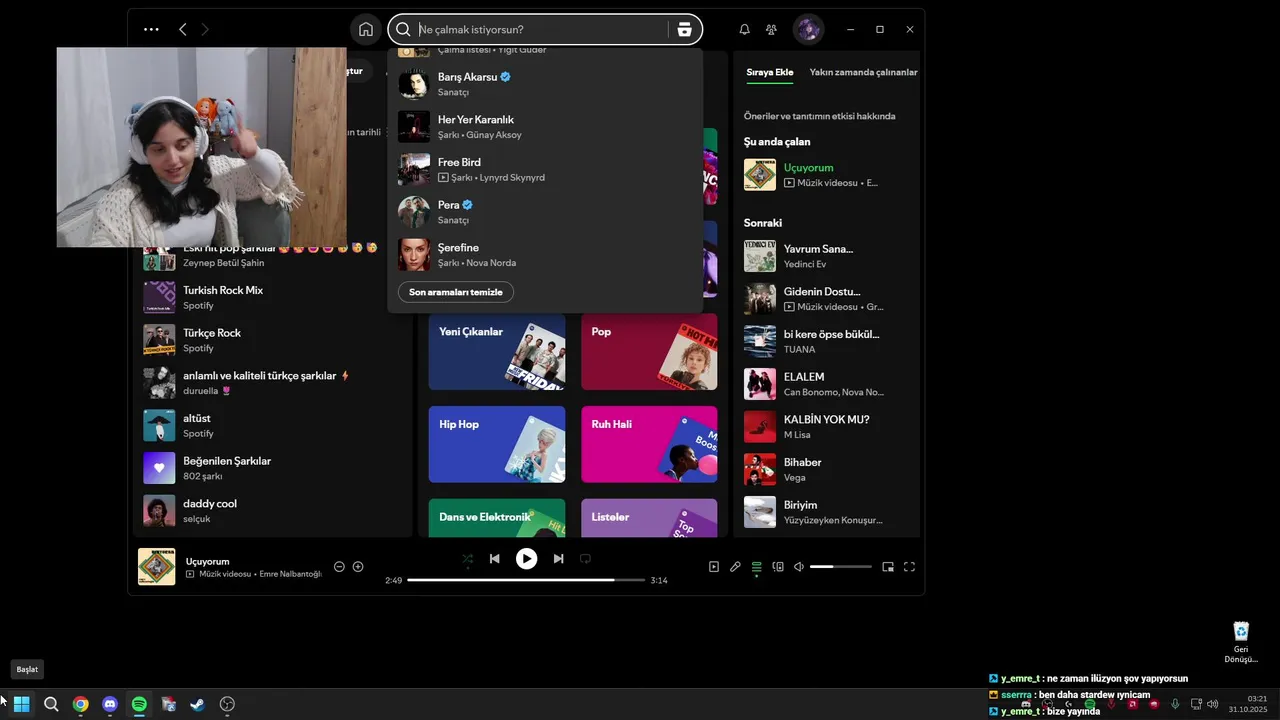The width and height of the screenshot is (1280, 720).
Task: Select Yavrum Sana in the queue
Action: tap(828, 256)
